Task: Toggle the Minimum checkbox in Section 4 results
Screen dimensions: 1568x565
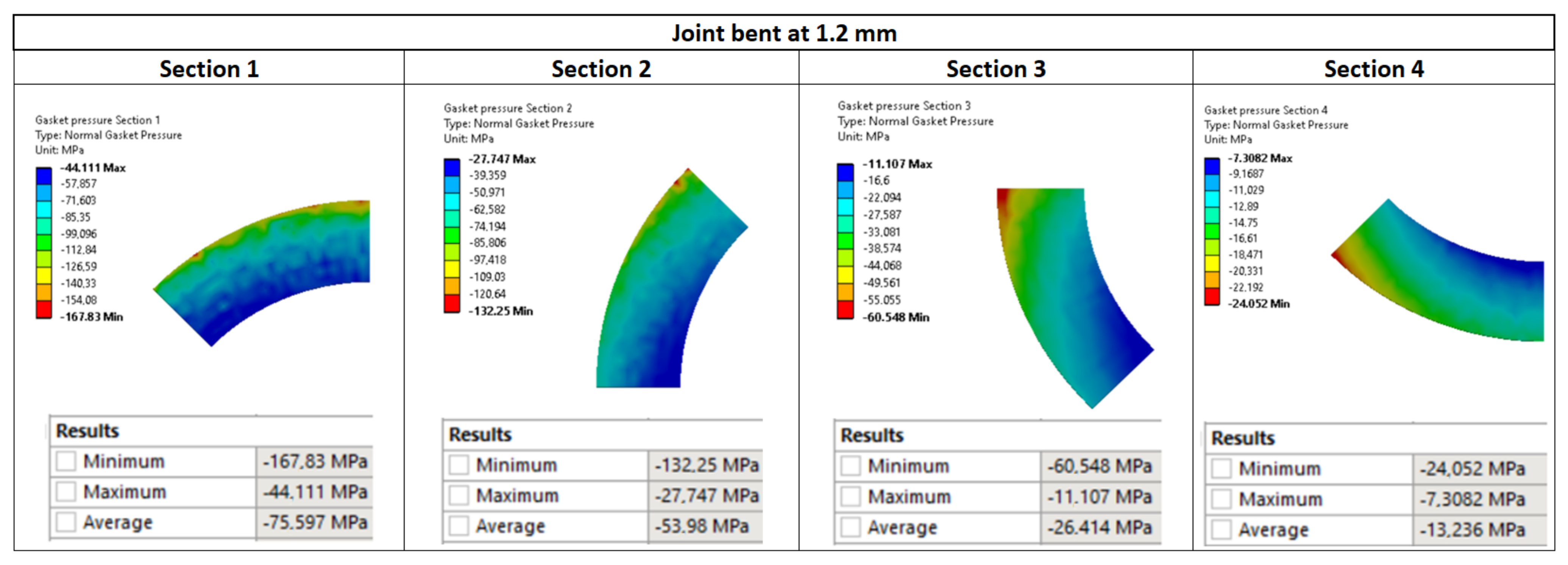Action: click(1221, 468)
